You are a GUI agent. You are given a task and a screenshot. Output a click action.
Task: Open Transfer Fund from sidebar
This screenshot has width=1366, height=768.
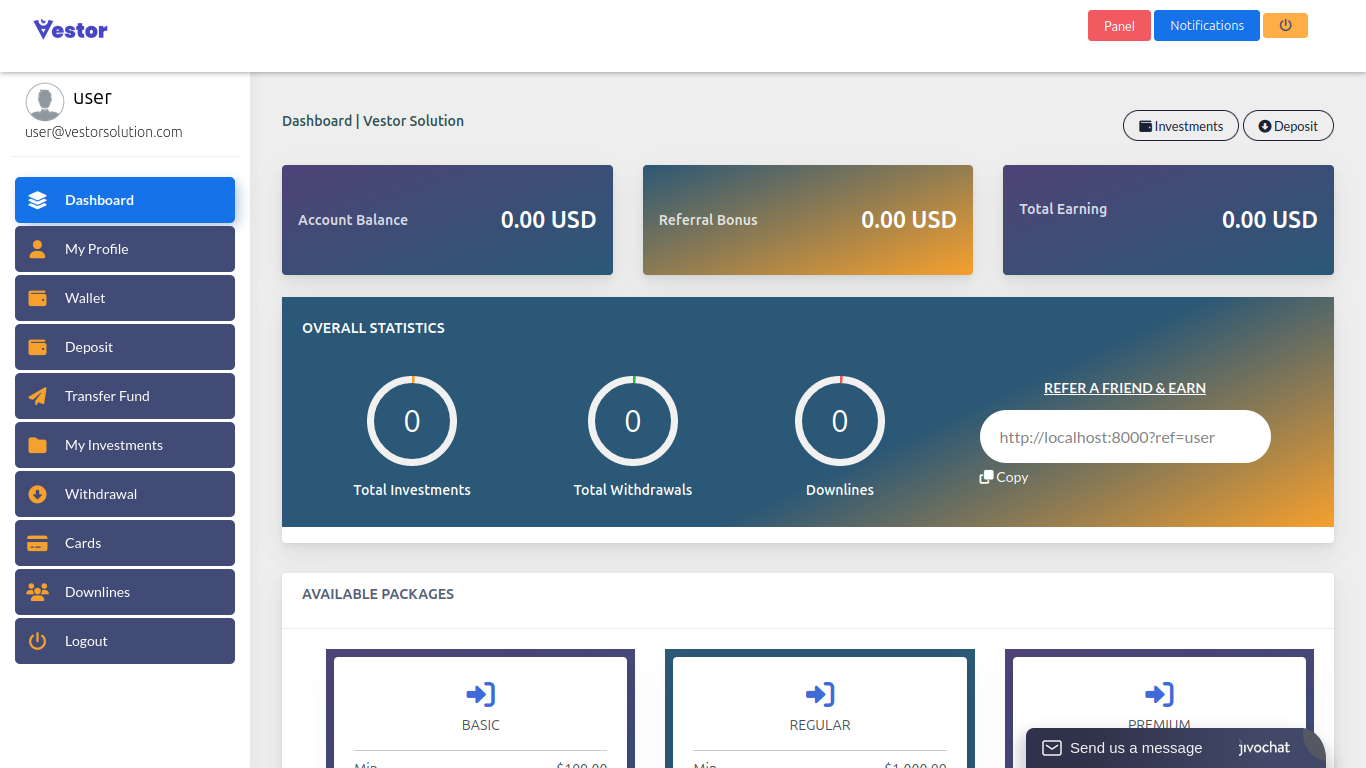point(125,396)
